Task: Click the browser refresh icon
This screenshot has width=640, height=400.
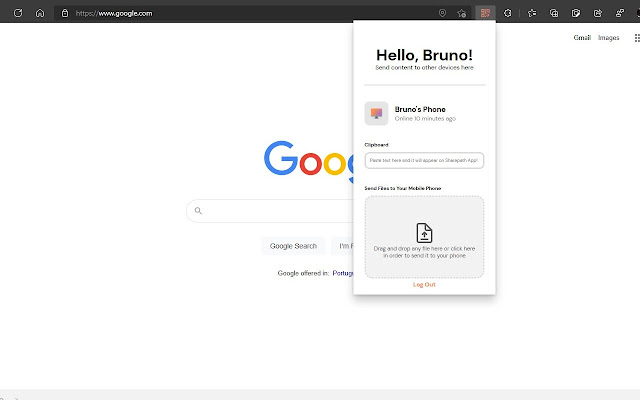Action: pyautogui.click(x=18, y=13)
